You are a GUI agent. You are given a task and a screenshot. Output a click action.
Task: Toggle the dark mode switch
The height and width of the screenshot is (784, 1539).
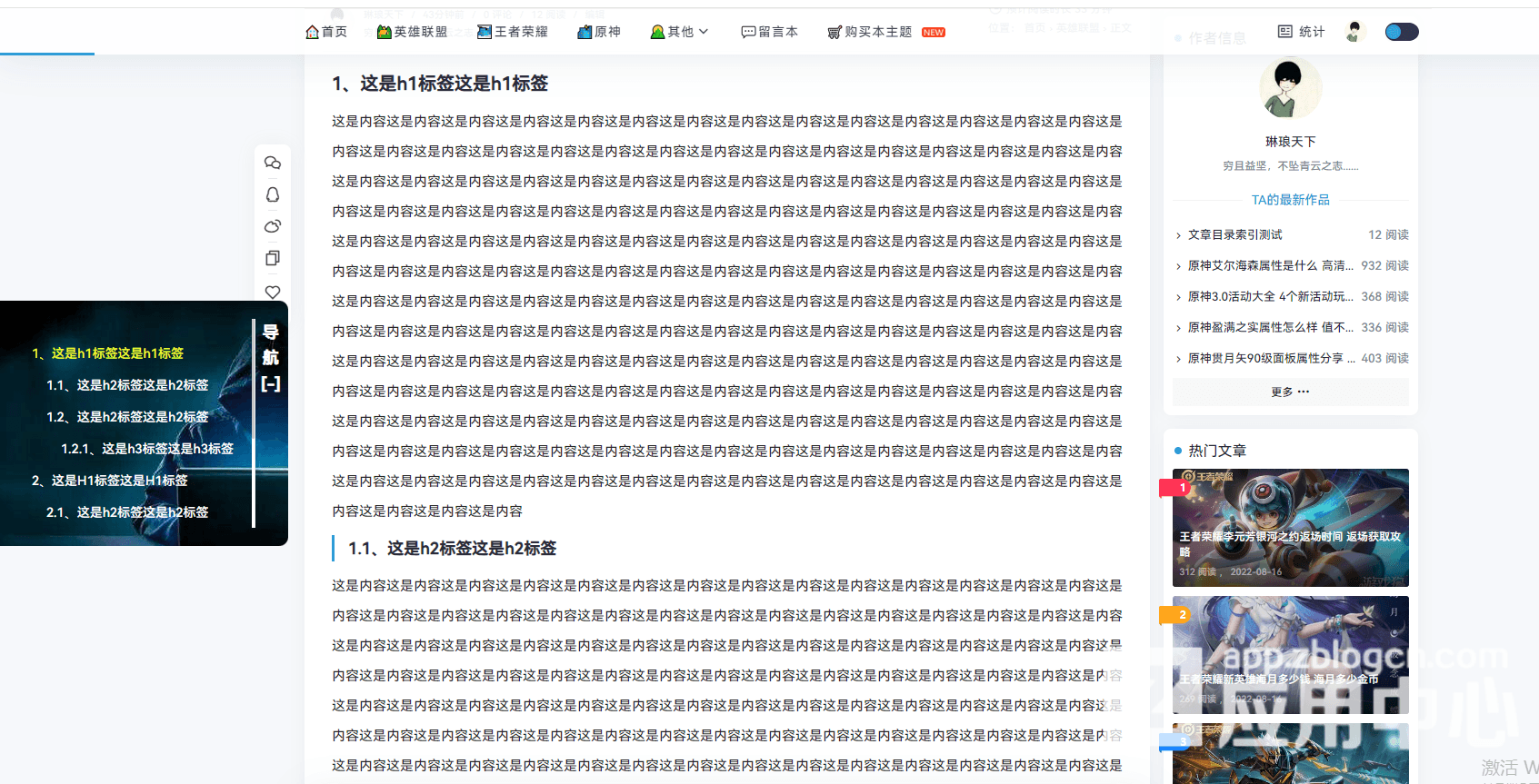pyautogui.click(x=1401, y=32)
